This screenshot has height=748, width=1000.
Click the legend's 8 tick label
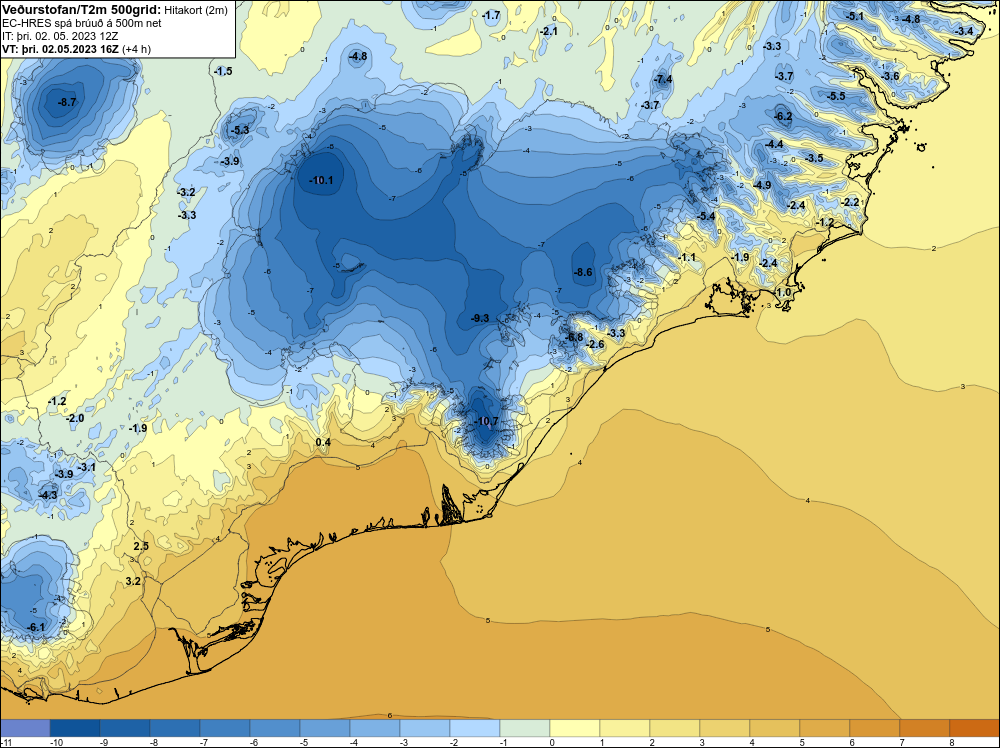point(952,742)
